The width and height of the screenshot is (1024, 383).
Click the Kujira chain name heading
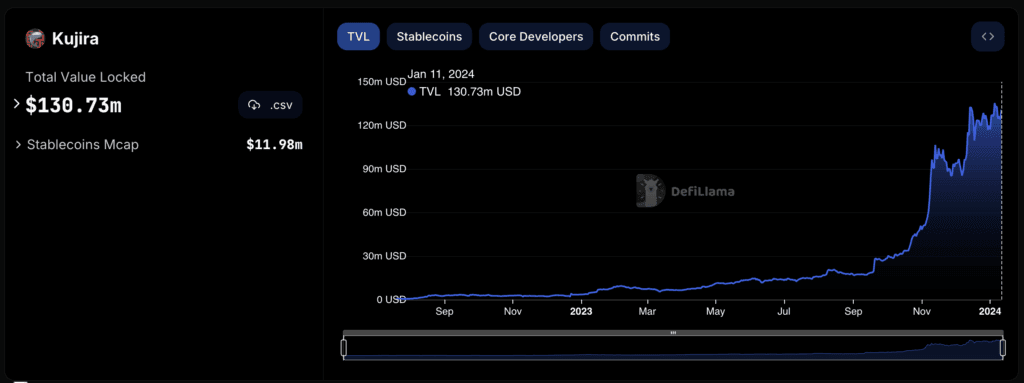click(x=75, y=39)
